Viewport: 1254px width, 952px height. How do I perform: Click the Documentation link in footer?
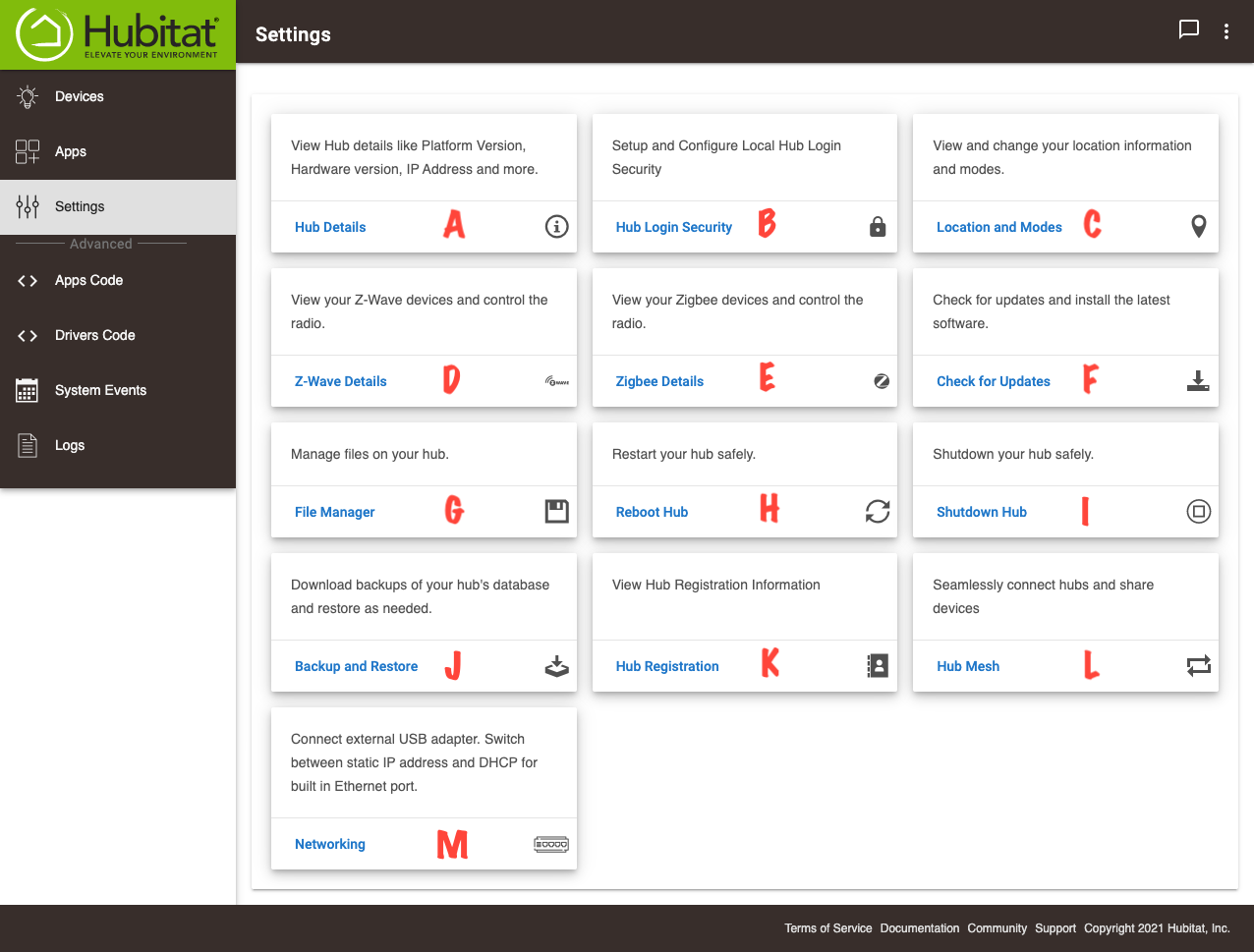point(919,928)
